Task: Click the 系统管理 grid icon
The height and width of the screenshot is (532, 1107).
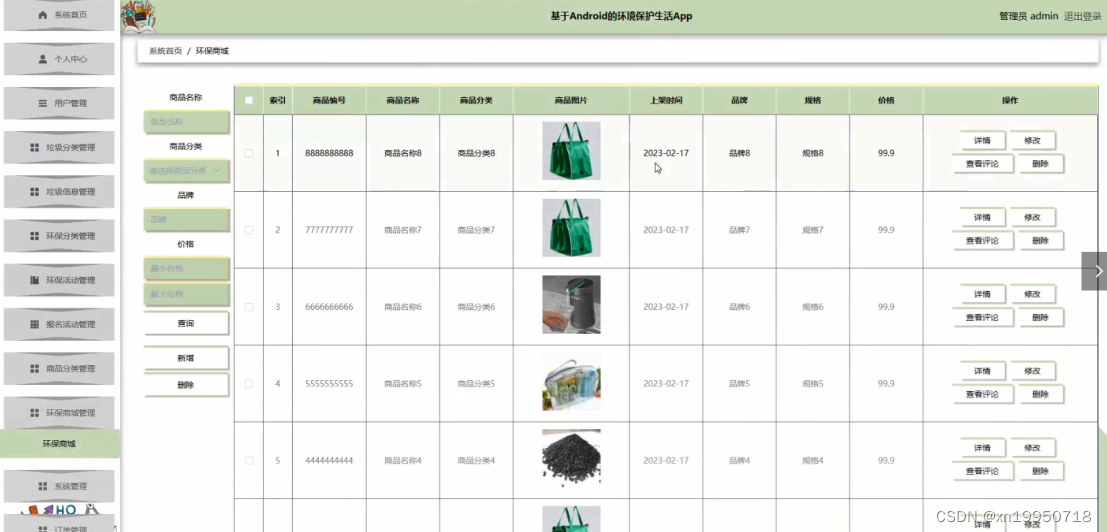Action: coord(42,486)
